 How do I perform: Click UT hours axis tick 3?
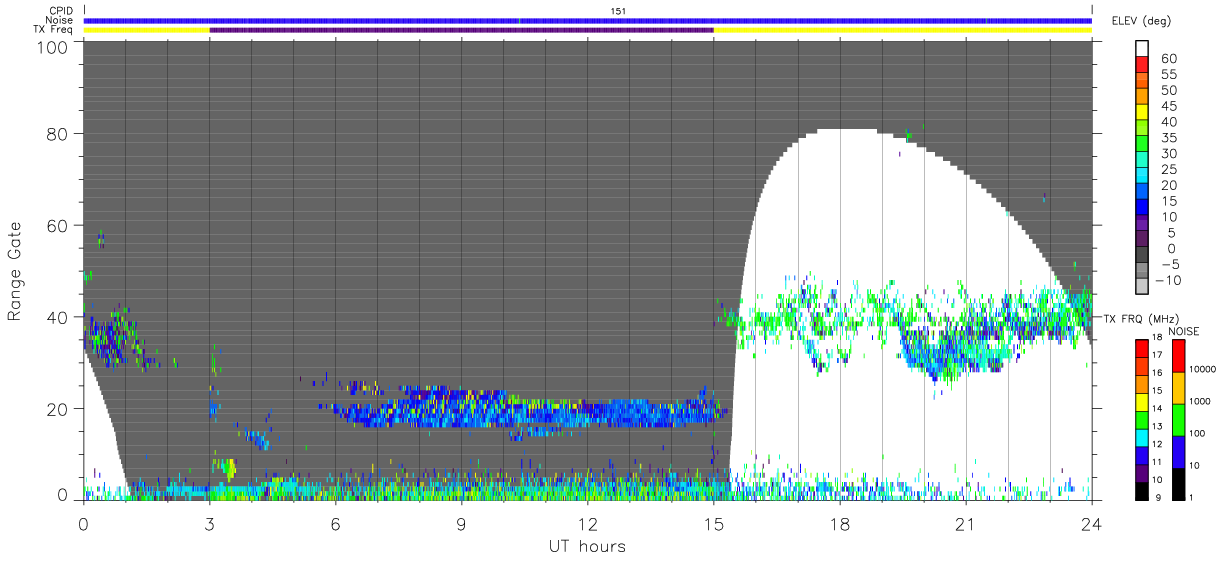(209, 523)
